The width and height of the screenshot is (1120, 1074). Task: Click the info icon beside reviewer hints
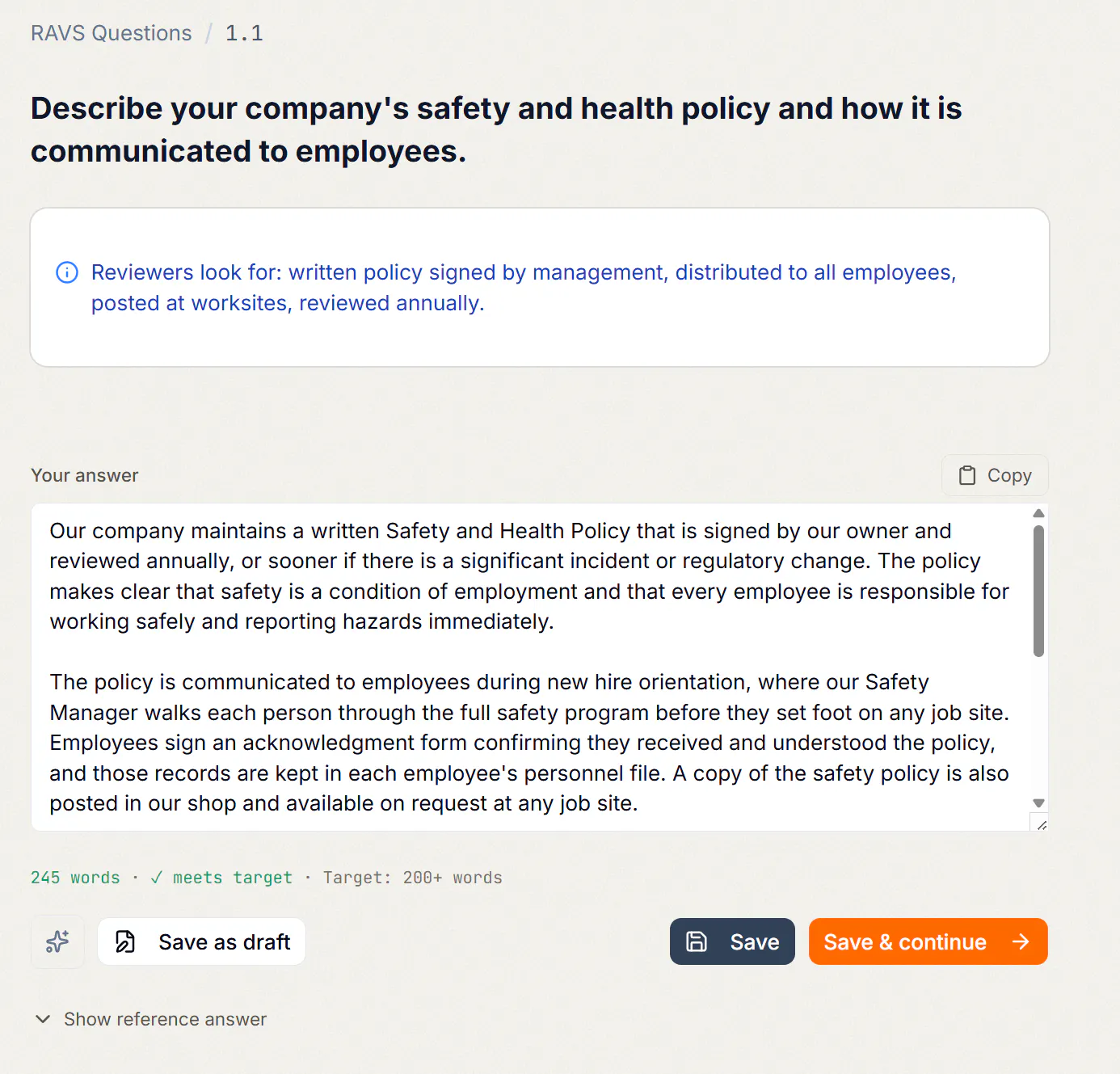point(67,272)
